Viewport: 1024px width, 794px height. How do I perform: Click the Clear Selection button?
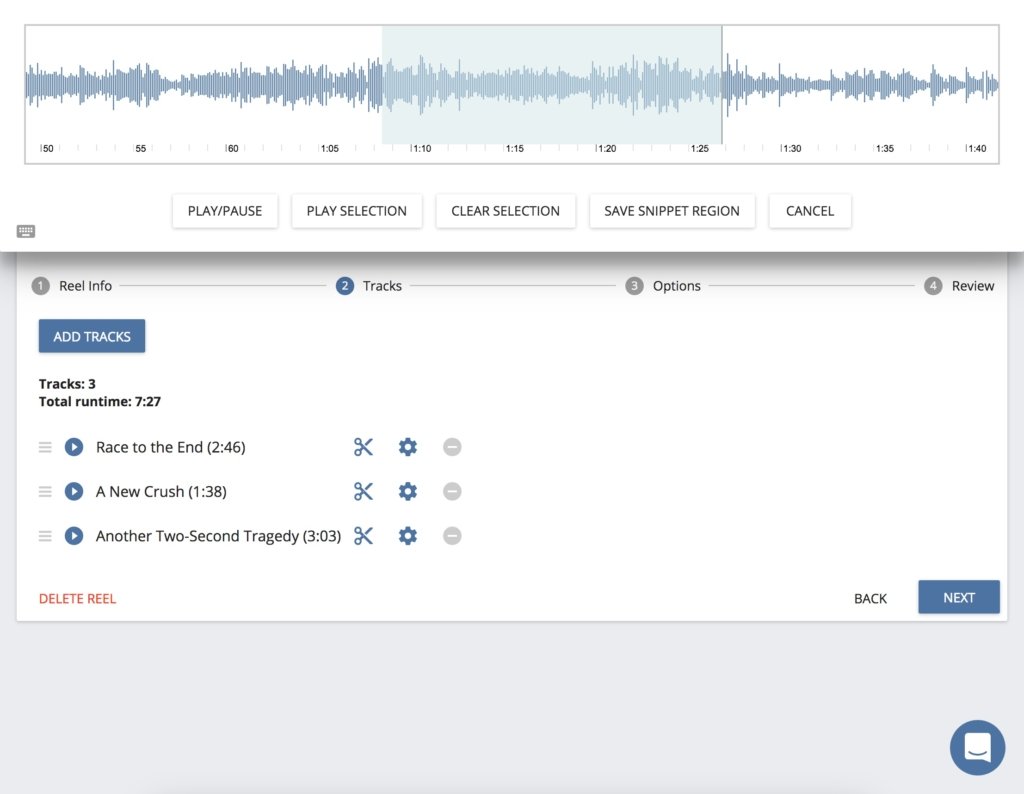click(x=505, y=211)
